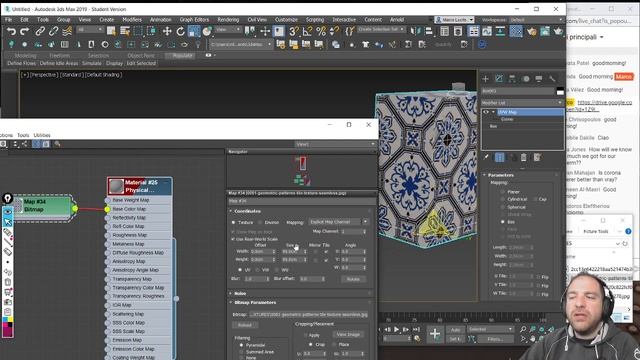Select the Texture radio button in Coordinates
The image size is (640, 360).
coord(233,222)
